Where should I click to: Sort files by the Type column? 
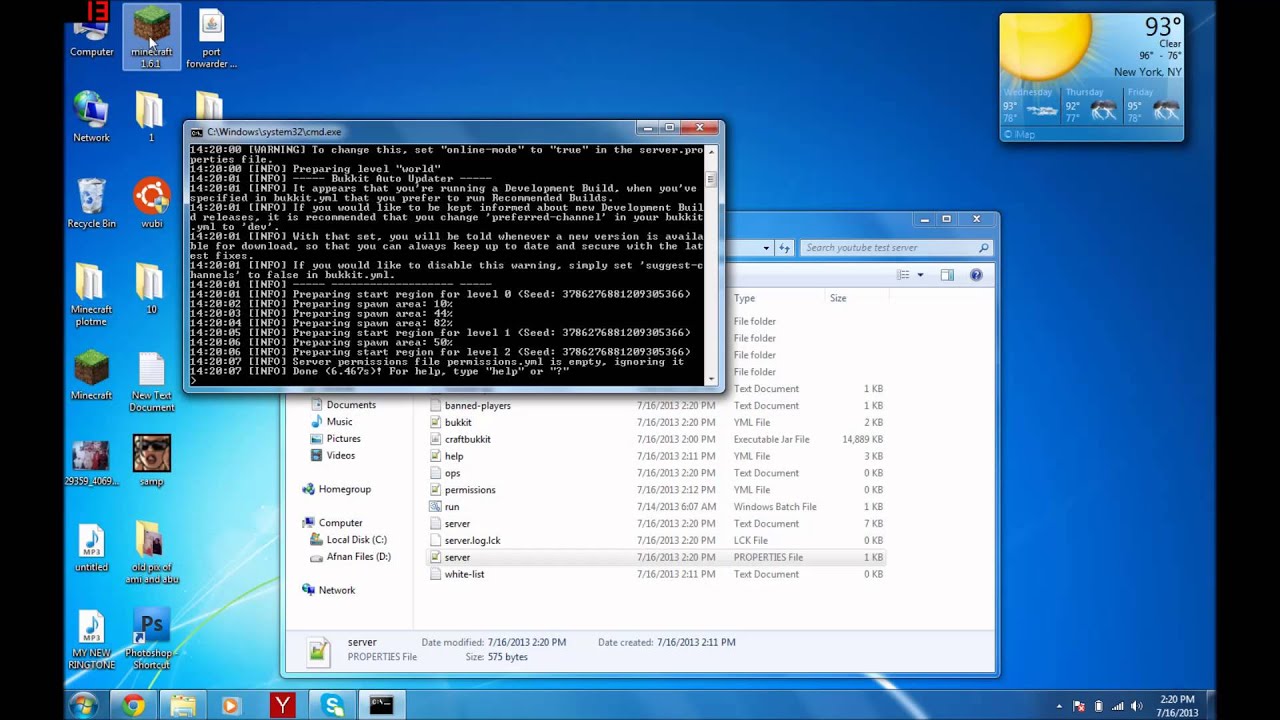click(x=745, y=298)
